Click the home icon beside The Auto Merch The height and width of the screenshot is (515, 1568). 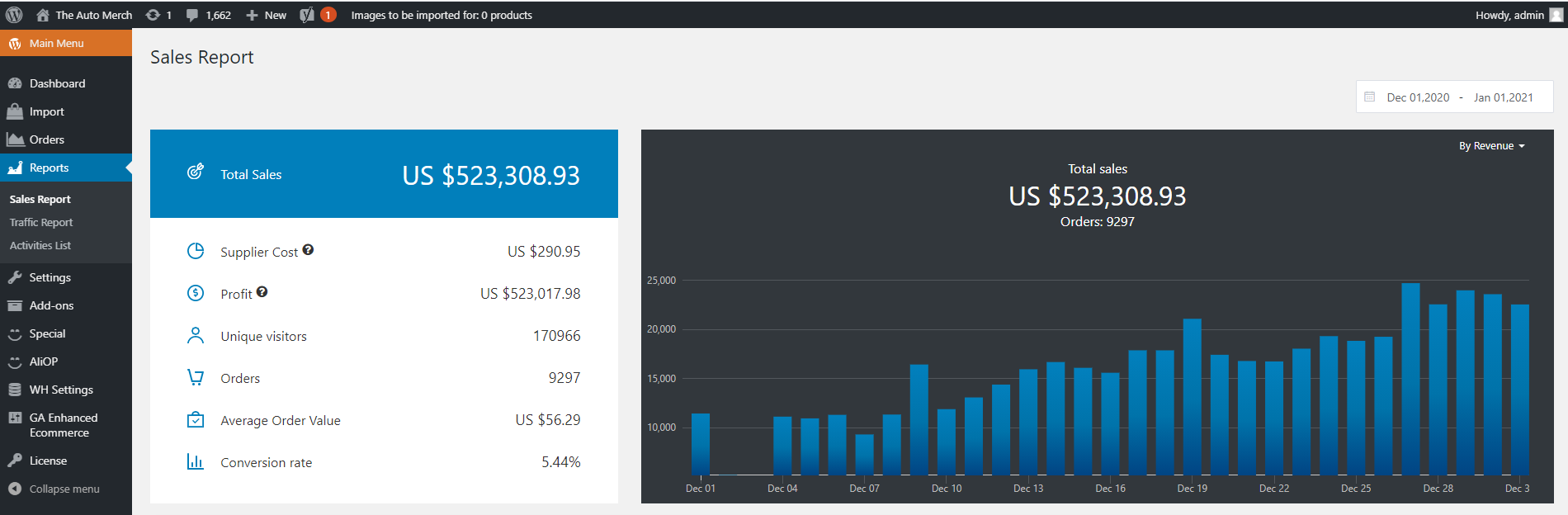[43, 15]
